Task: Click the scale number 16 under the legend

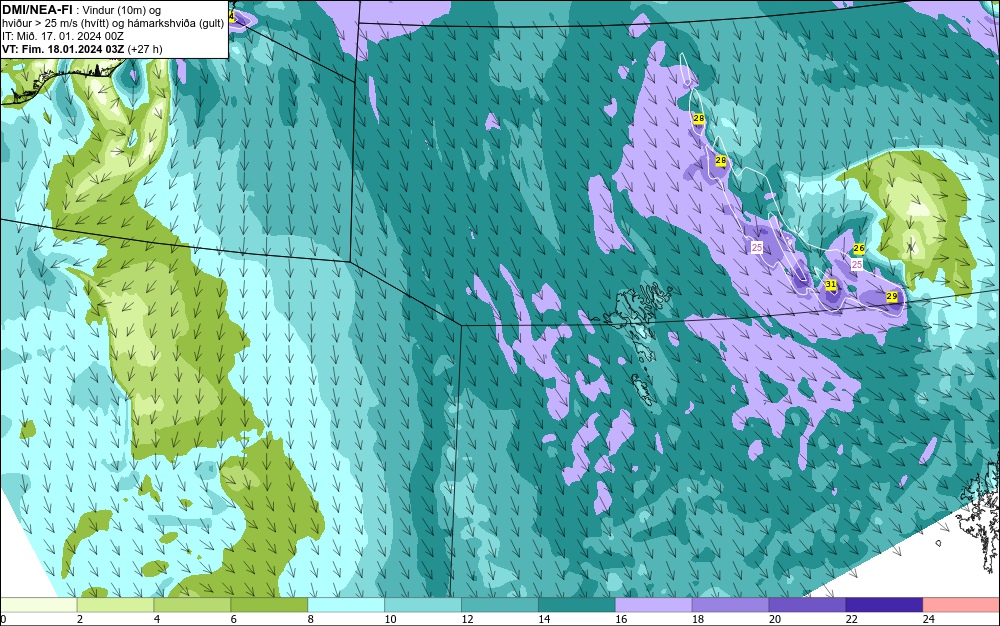Action: (621, 619)
